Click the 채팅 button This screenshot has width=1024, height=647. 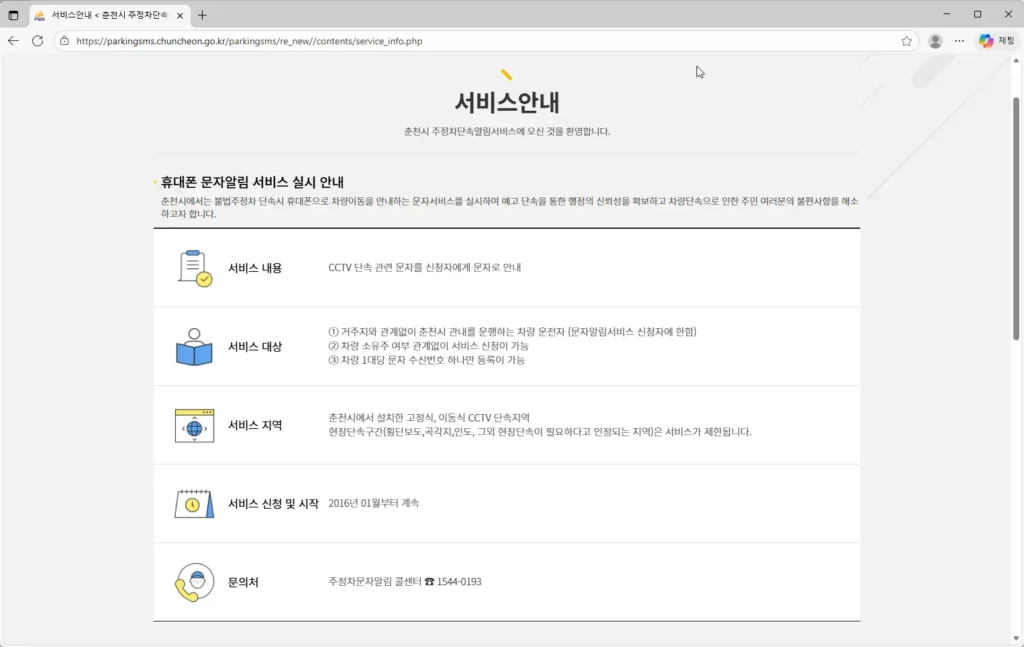pos(1003,42)
